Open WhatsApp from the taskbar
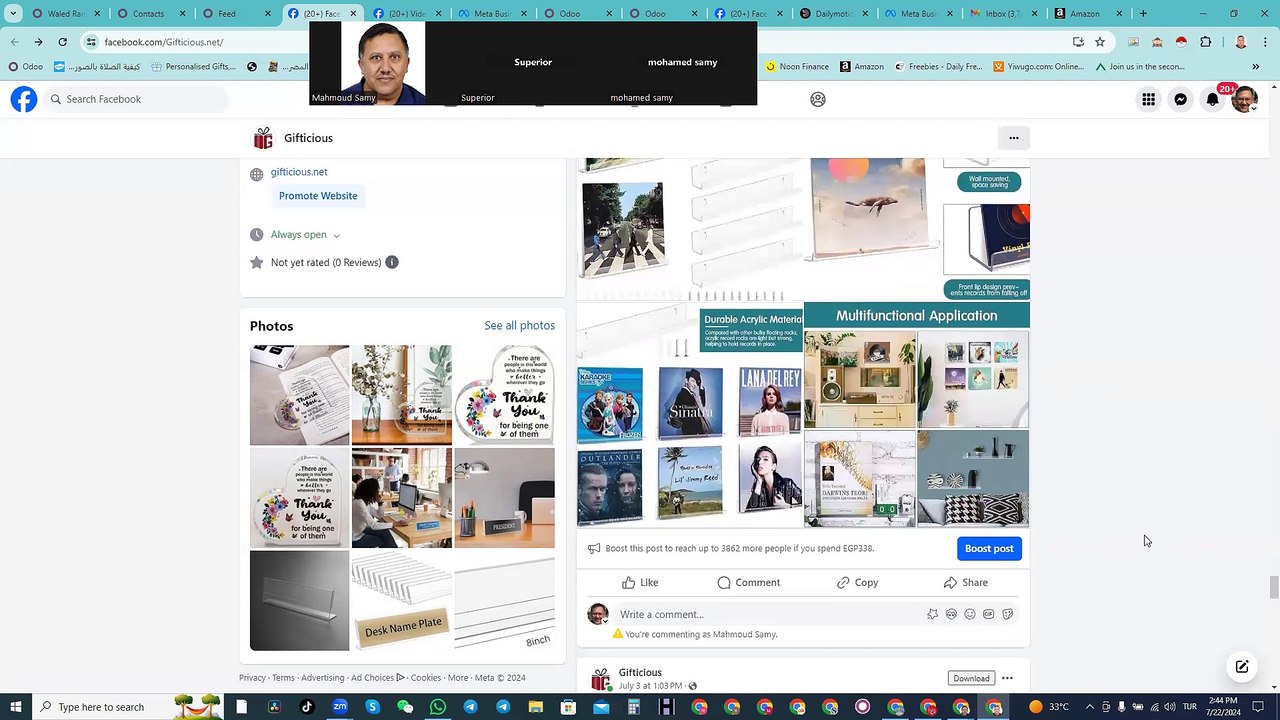The width and height of the screenshot is (1280, 720). (x=438, y=707)
